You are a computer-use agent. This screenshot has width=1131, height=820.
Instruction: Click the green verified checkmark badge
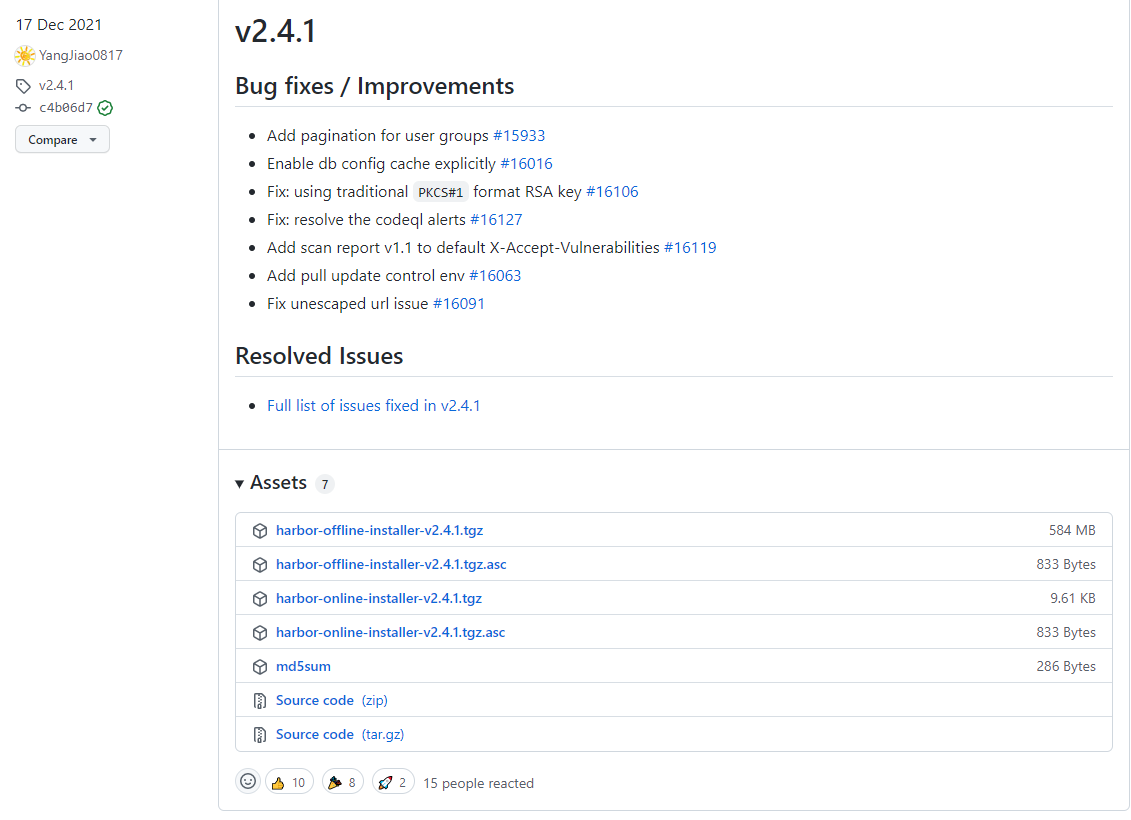105,108
